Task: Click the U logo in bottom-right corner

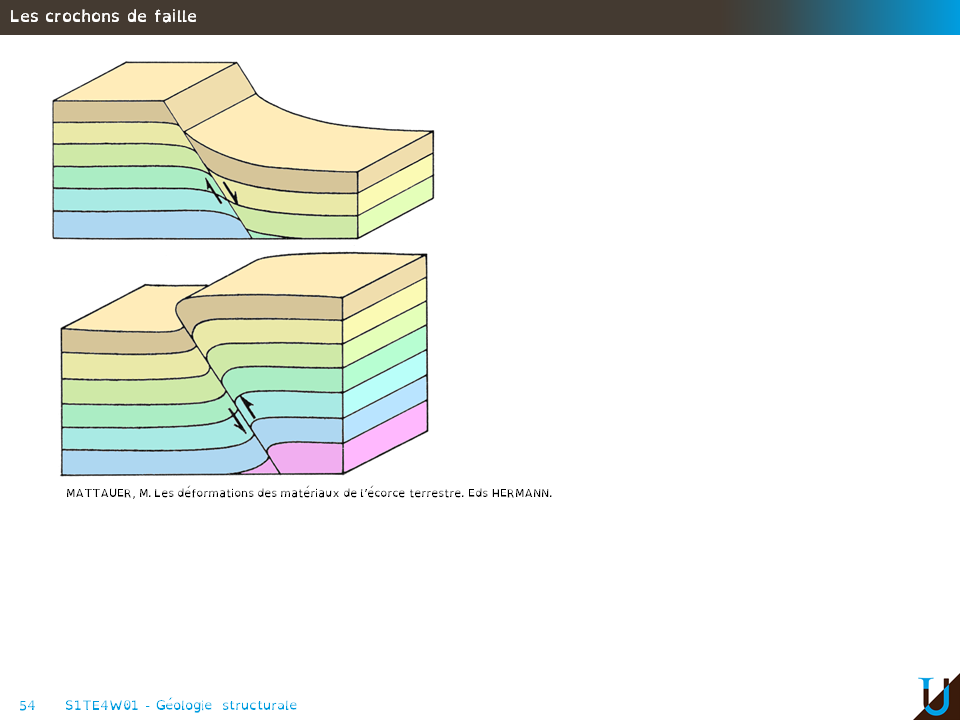Action: tap(935, 696)
